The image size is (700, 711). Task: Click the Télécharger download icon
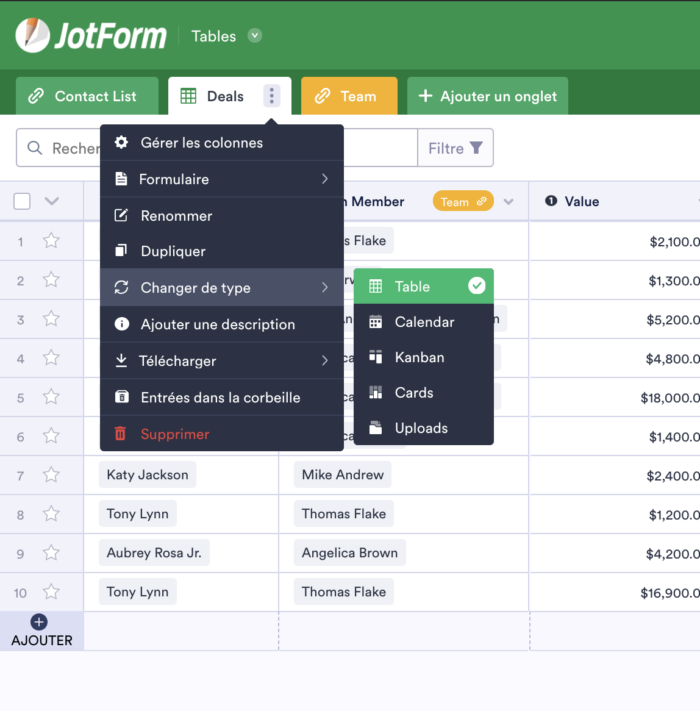click(121, 360)
